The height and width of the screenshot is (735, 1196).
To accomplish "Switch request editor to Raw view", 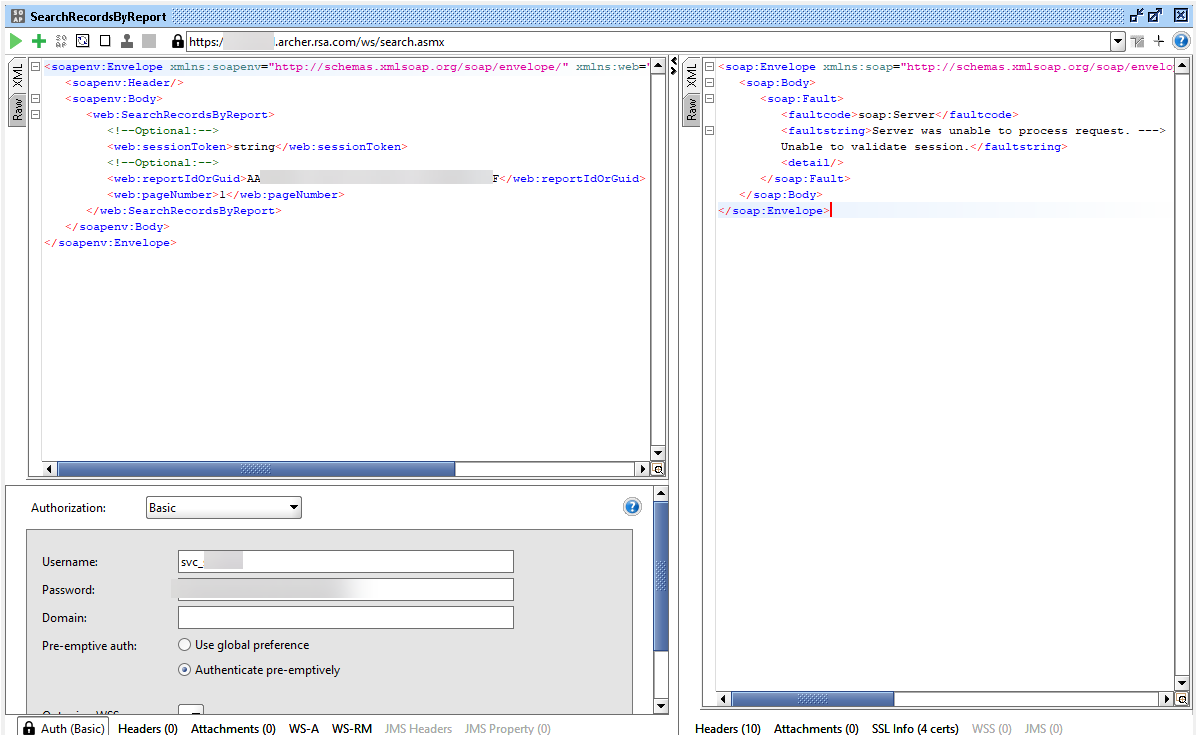I will pyautogui.click(x=17, y=109).
